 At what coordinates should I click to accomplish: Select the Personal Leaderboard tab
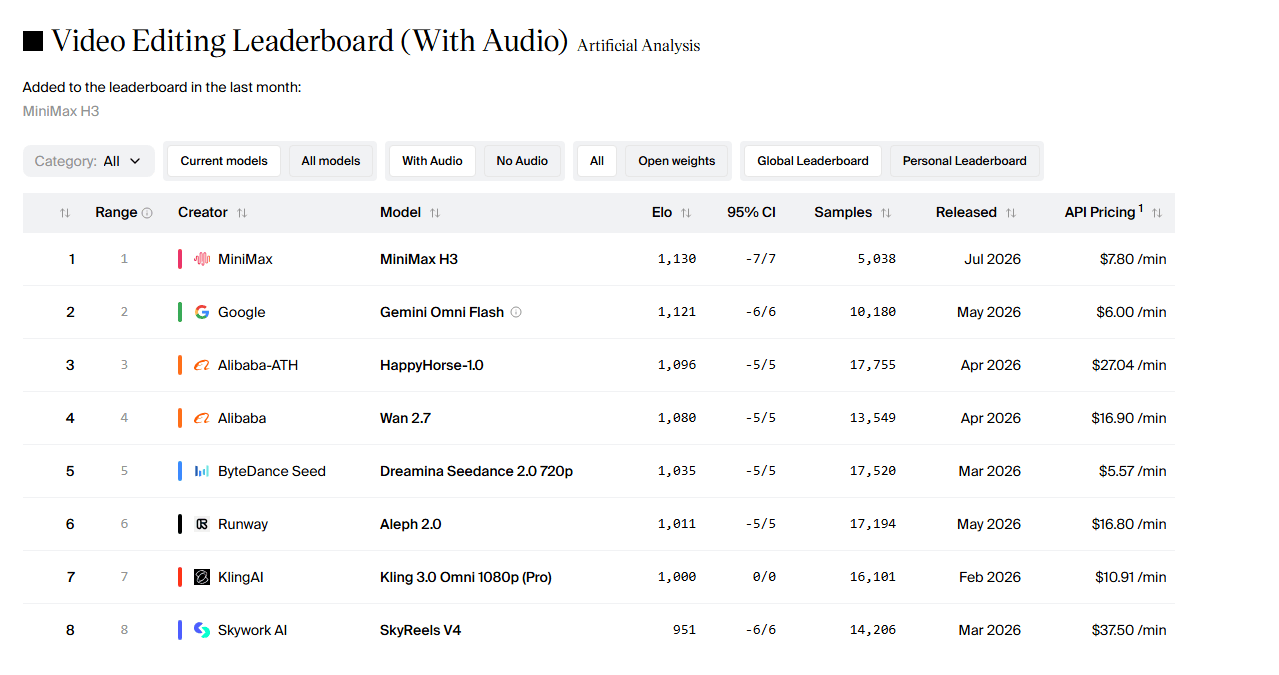pos(965,161)
